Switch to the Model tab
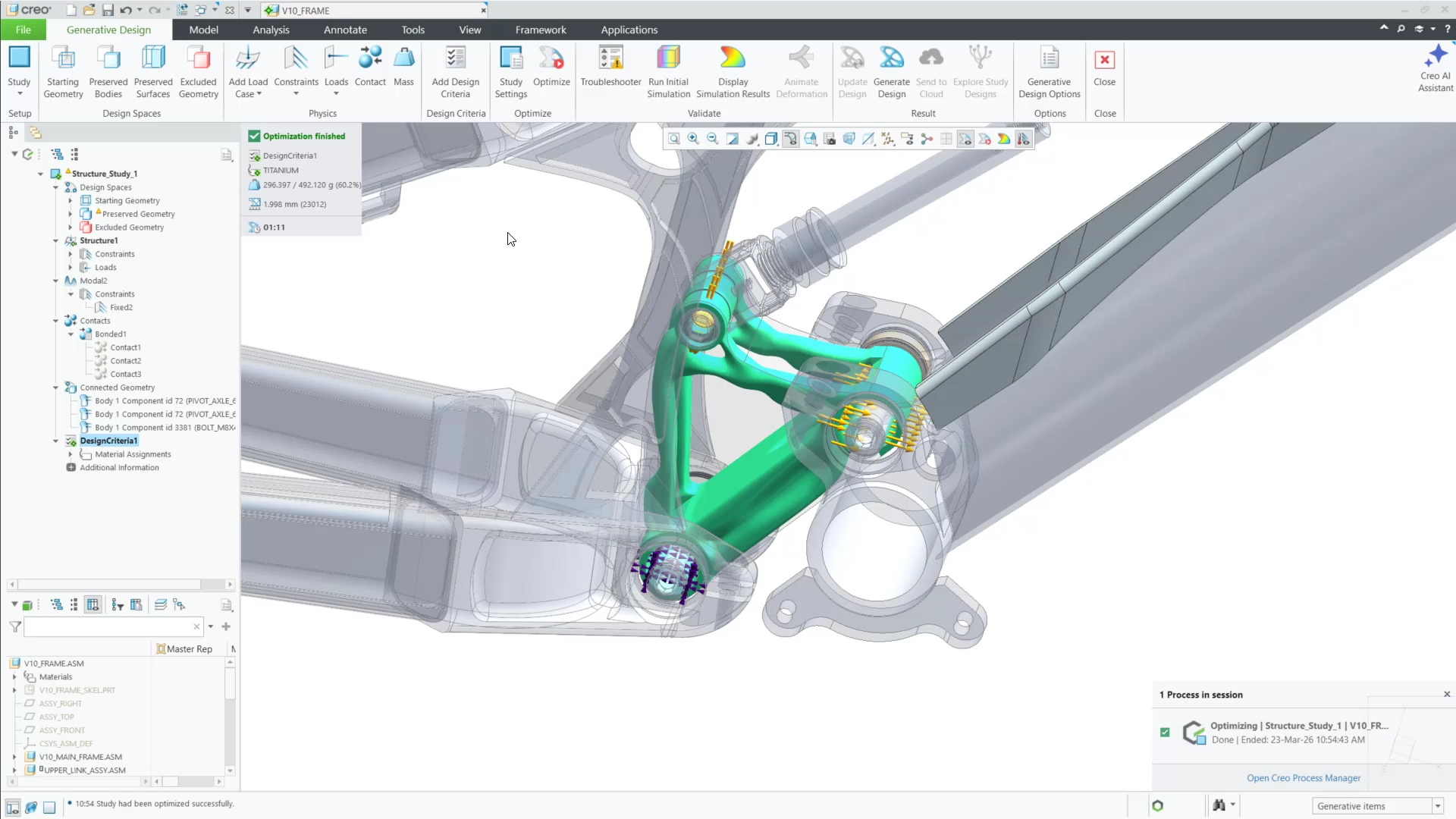1456x819 pixels. pos(203,30)
